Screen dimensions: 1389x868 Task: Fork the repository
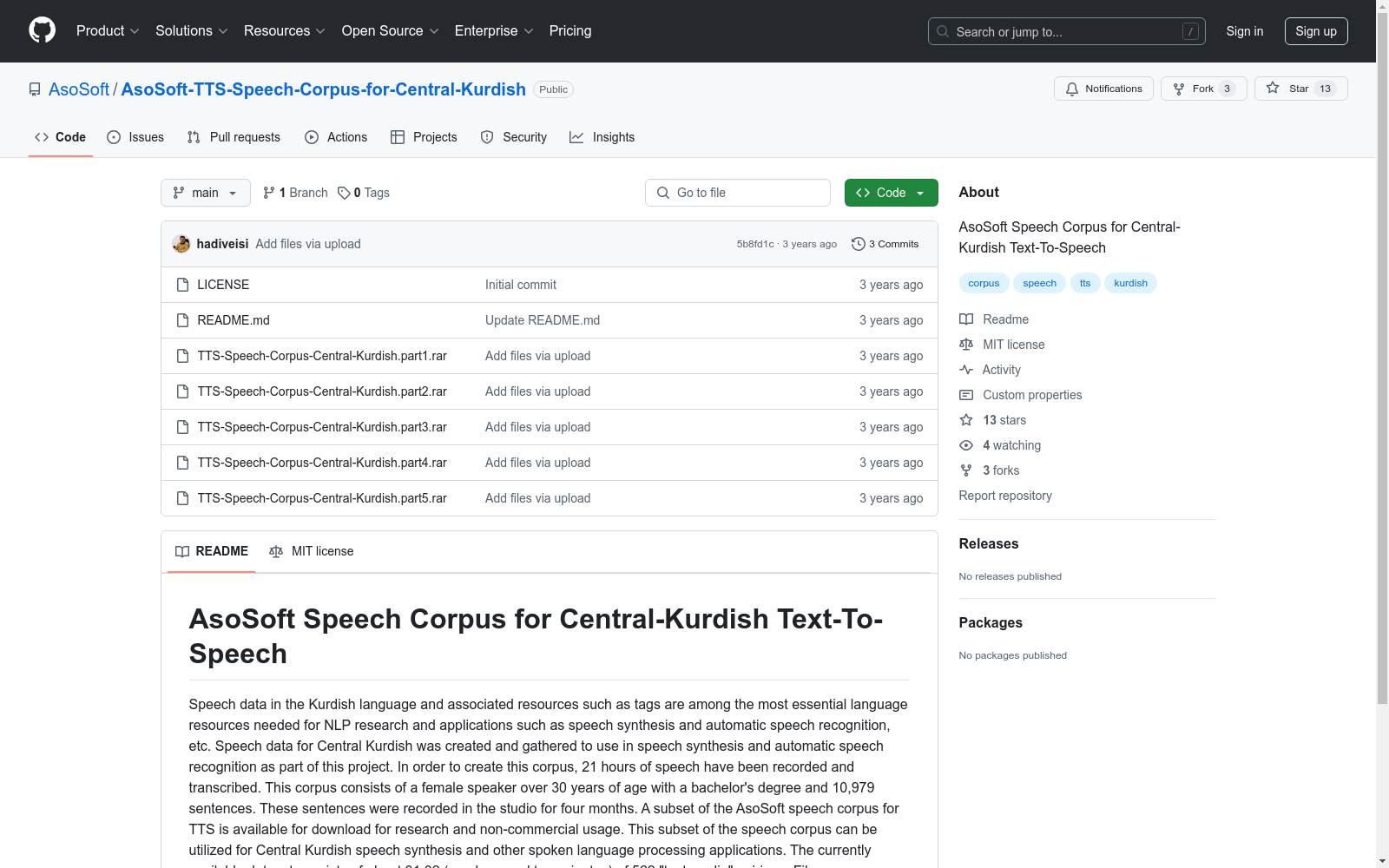click(1204, 89)
